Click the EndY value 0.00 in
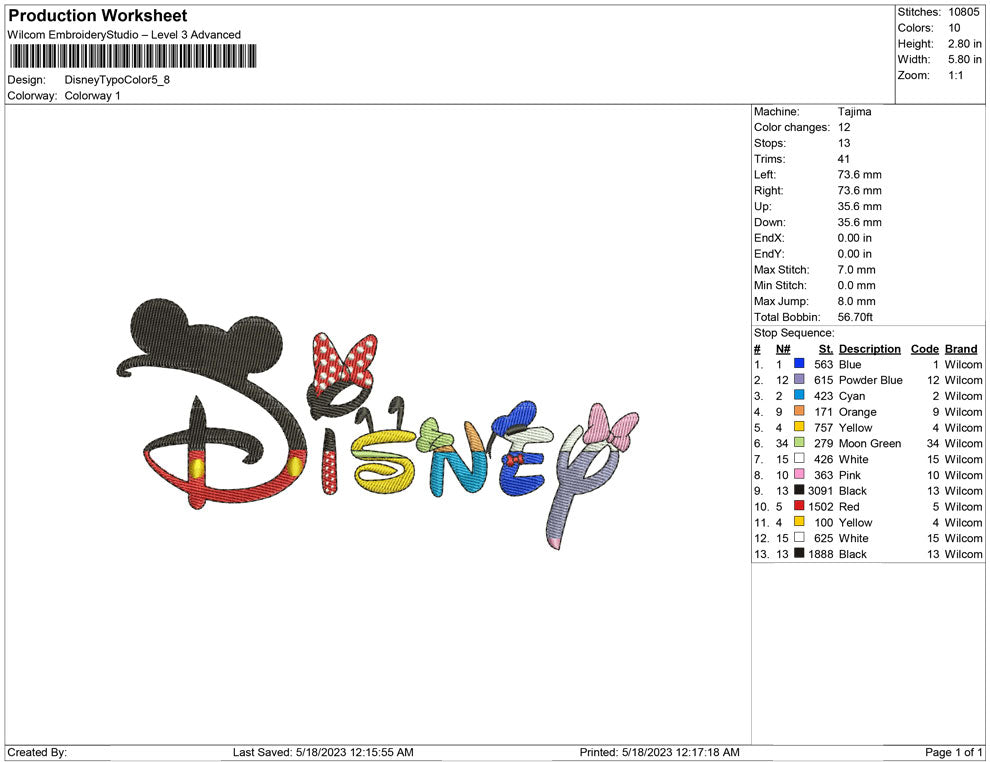Viewport: 990px width, 762px height. click(854, 254)
